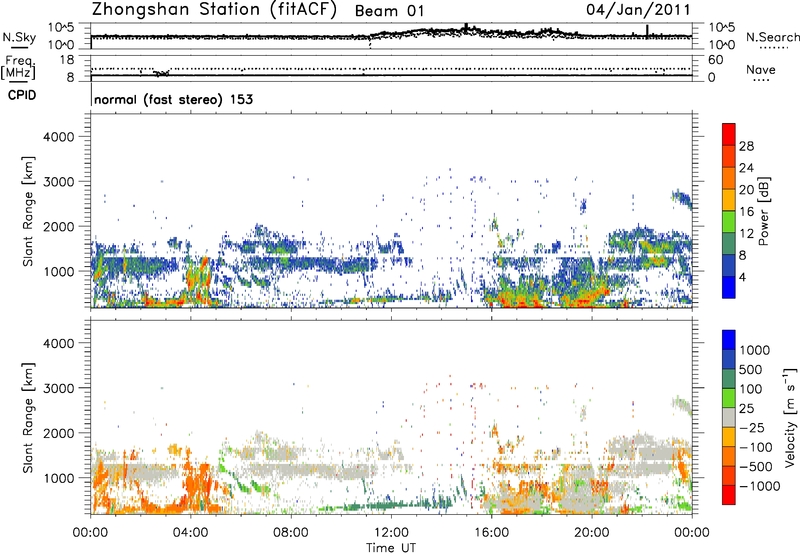Viewport: 800px width, 554px height.
Task: Click the gray segment of velocity colorbar
Action: pos(729,417)
